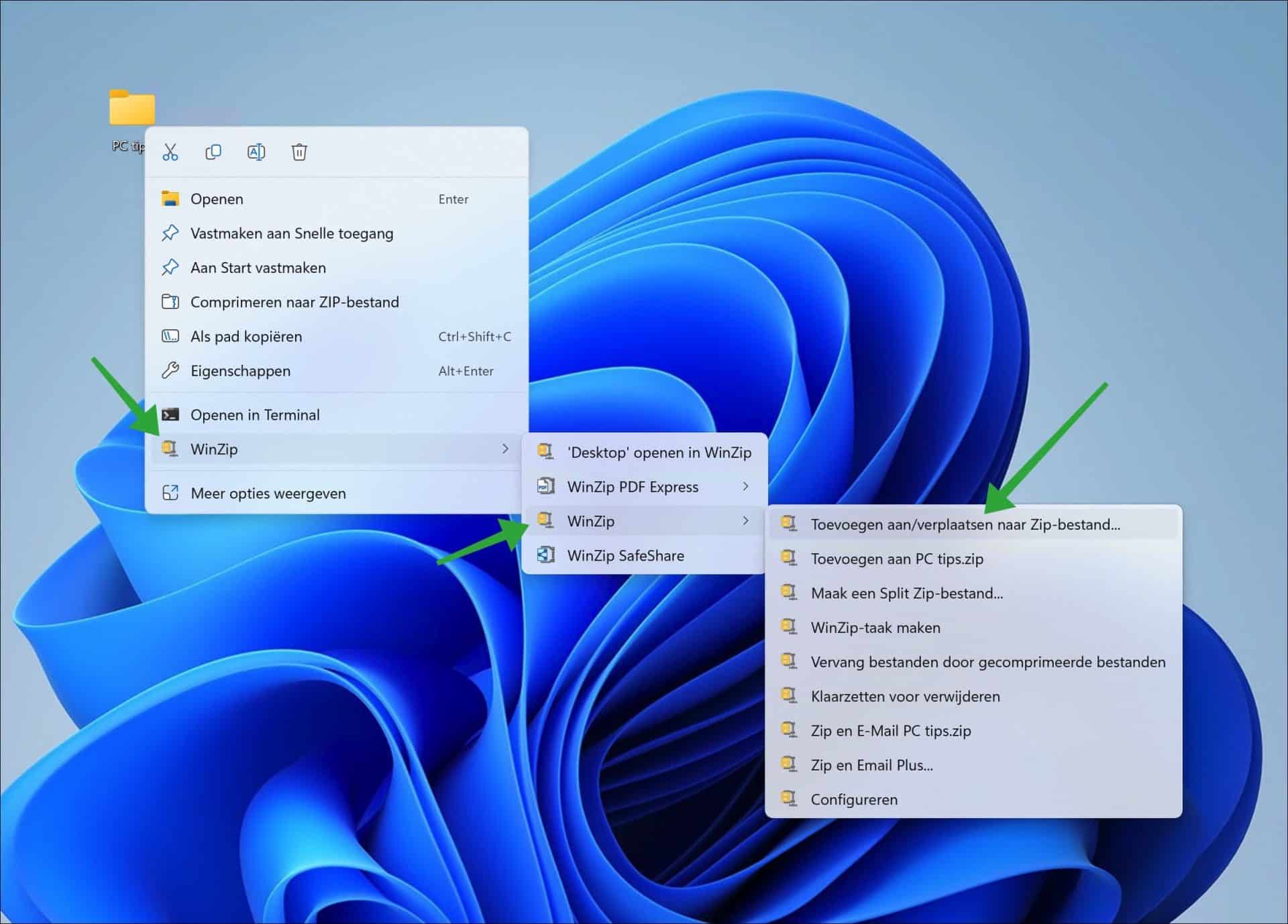
Task: Expand the inner WinZip submenu chevron
Action: pyautogui.click(x=746, y=520)
